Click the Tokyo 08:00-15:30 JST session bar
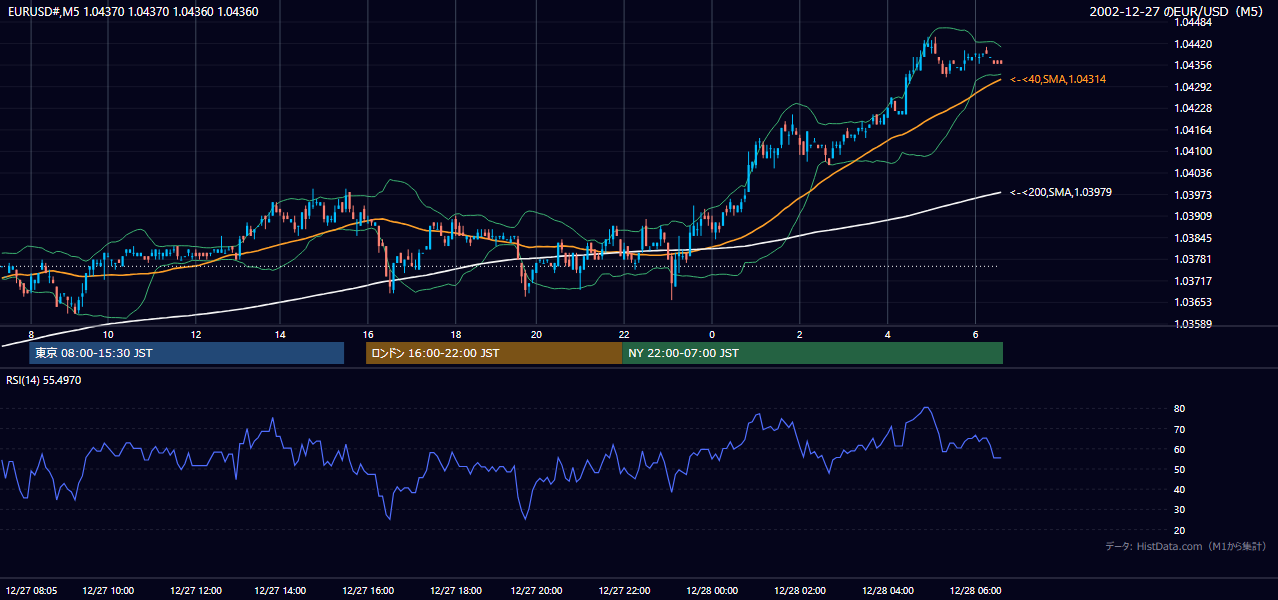The height and width of the screenshot is (600, 1278). [x=187, y=353]
